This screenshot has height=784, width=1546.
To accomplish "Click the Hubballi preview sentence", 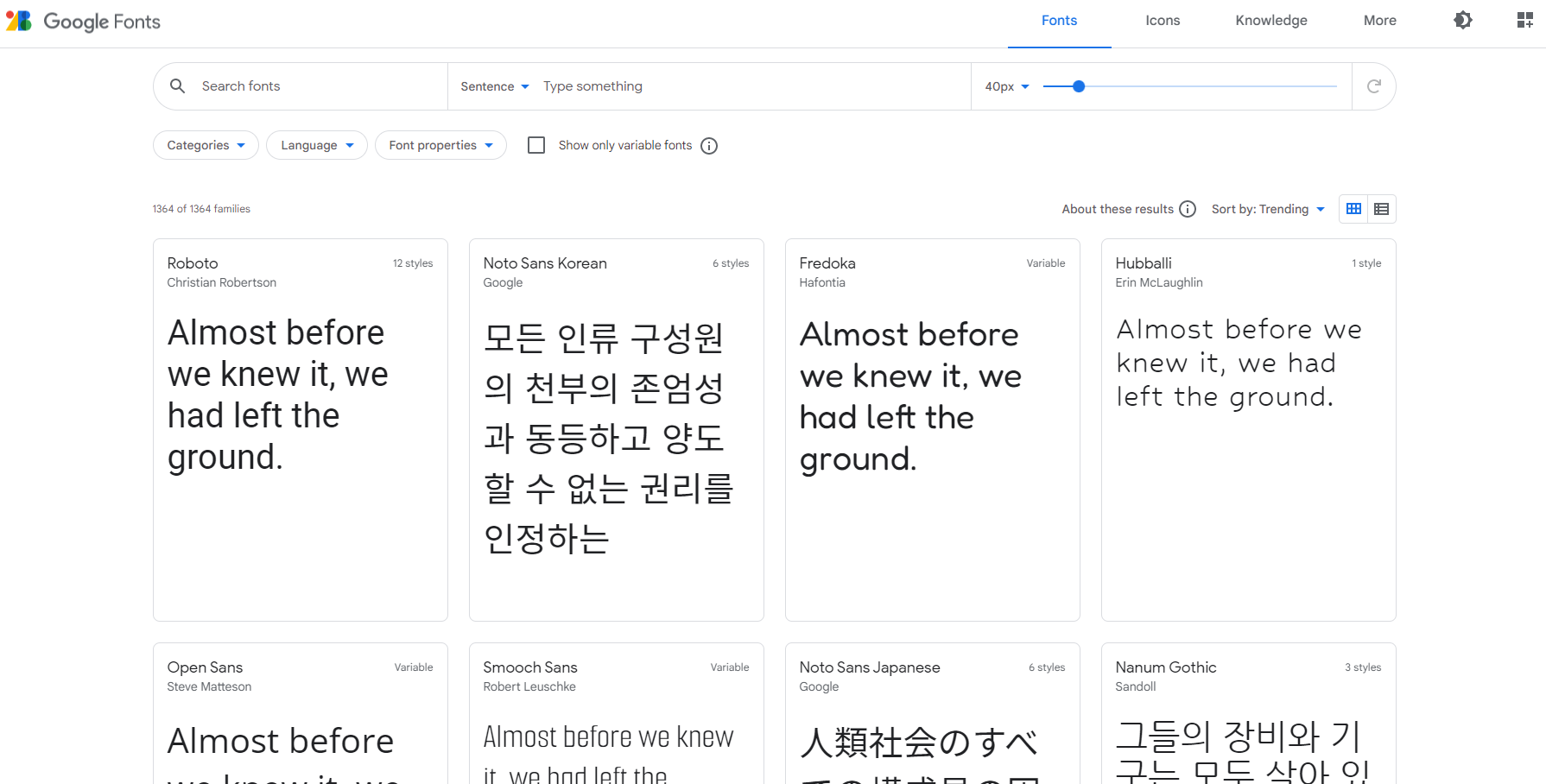I will (x=1239, y=363).
